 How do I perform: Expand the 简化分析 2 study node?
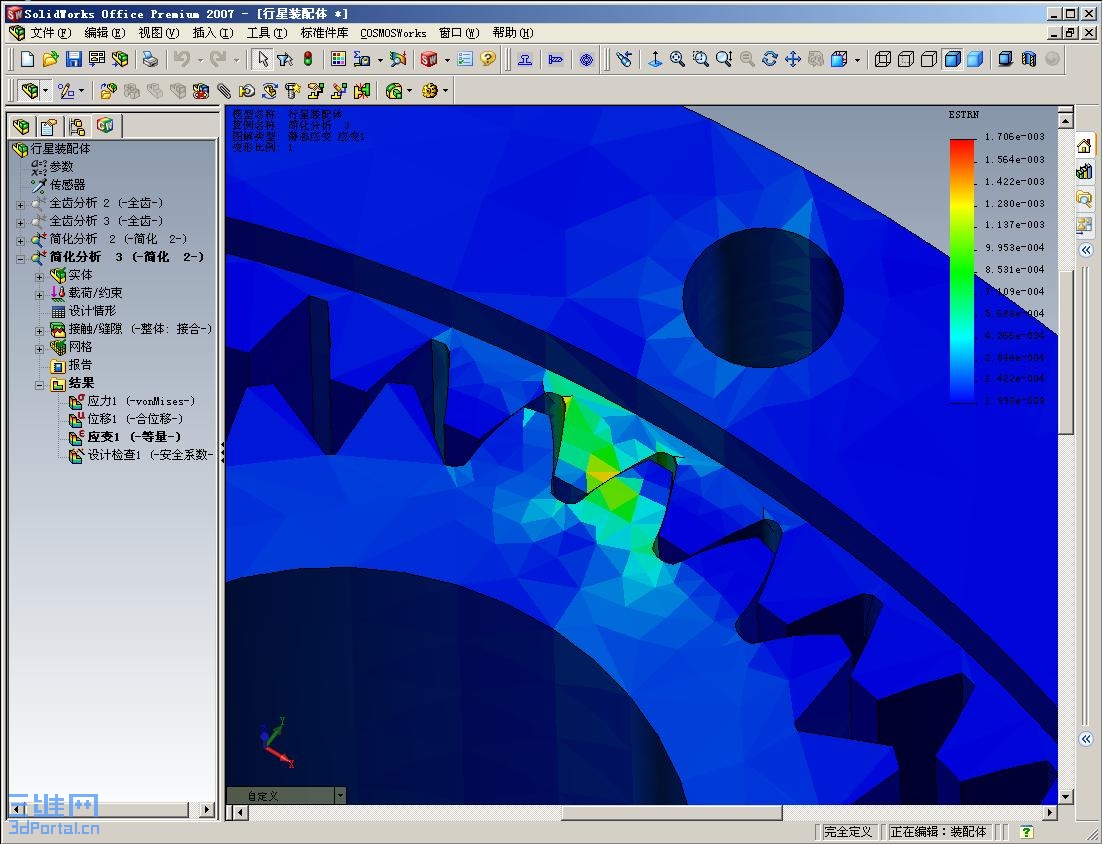click(x=20, y=241)
